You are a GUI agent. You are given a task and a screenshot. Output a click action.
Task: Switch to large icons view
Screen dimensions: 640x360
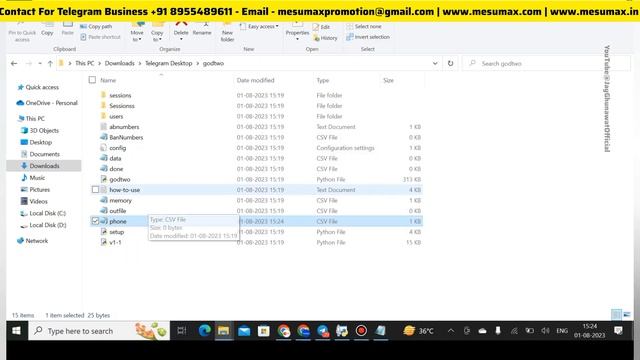coord(627,314)
